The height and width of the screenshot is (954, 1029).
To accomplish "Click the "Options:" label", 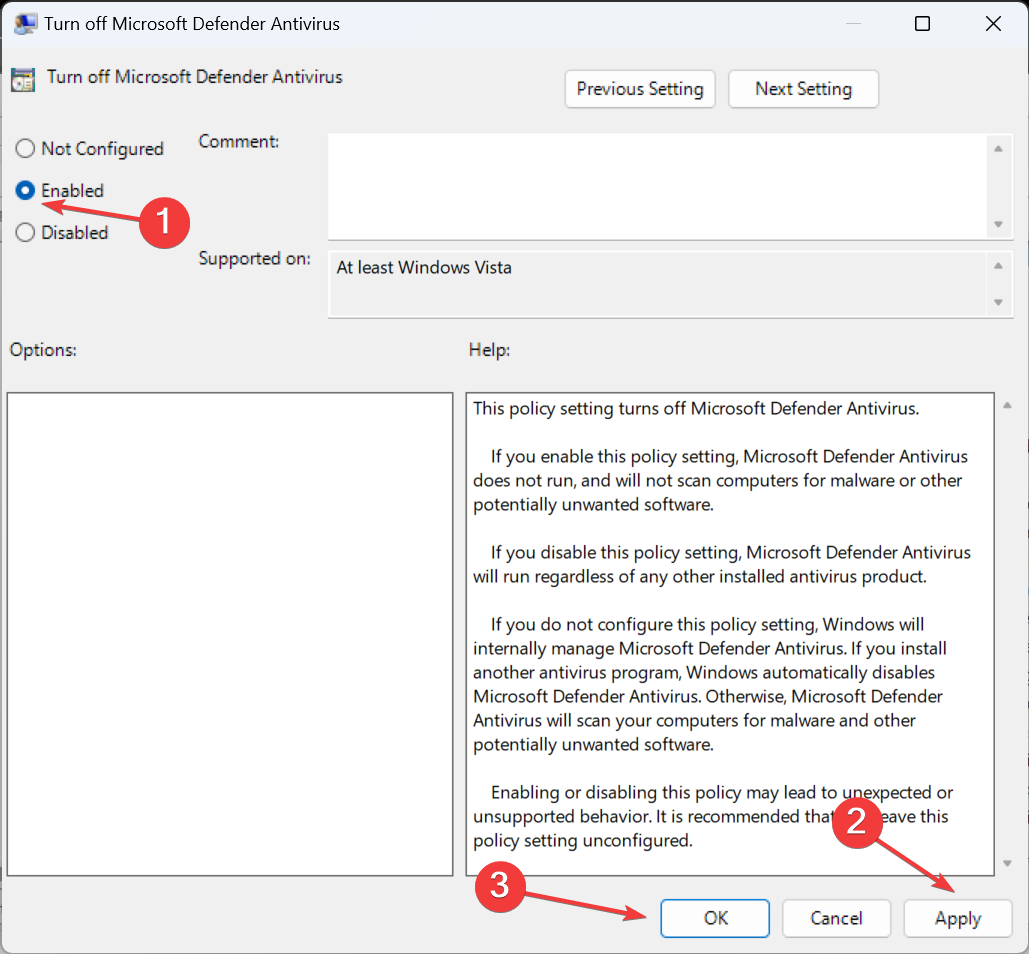I will click(43, 350).
